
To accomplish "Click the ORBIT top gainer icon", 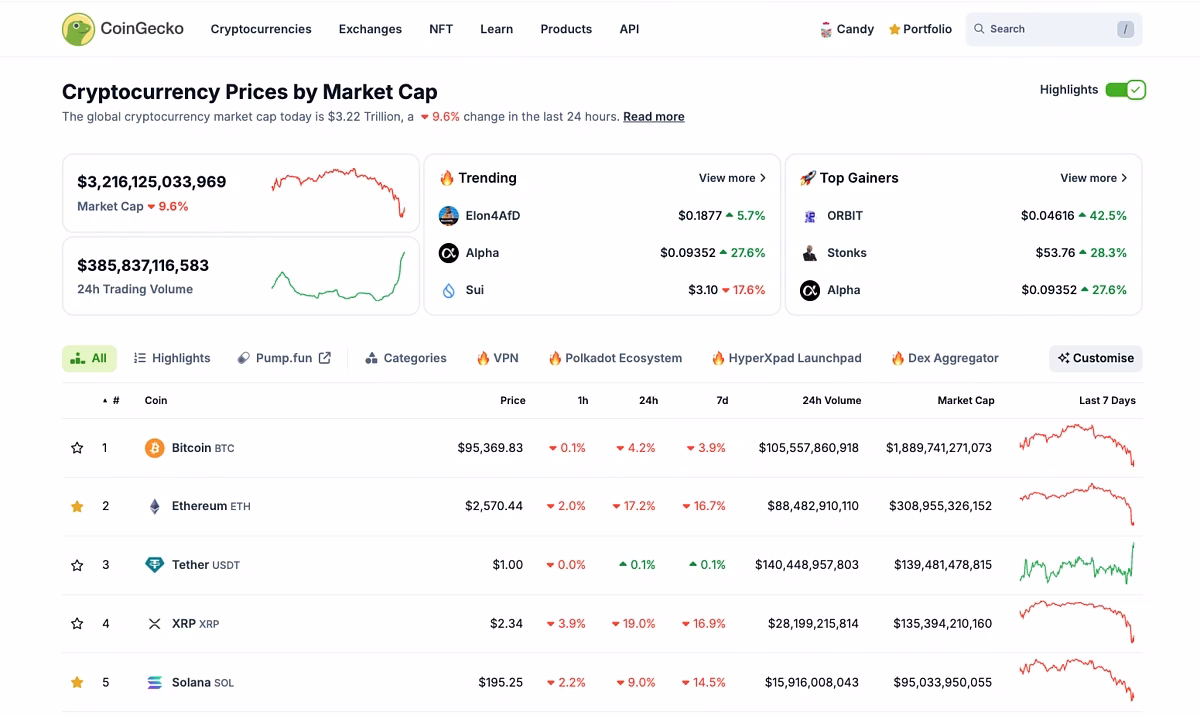I will pos(810,216).
